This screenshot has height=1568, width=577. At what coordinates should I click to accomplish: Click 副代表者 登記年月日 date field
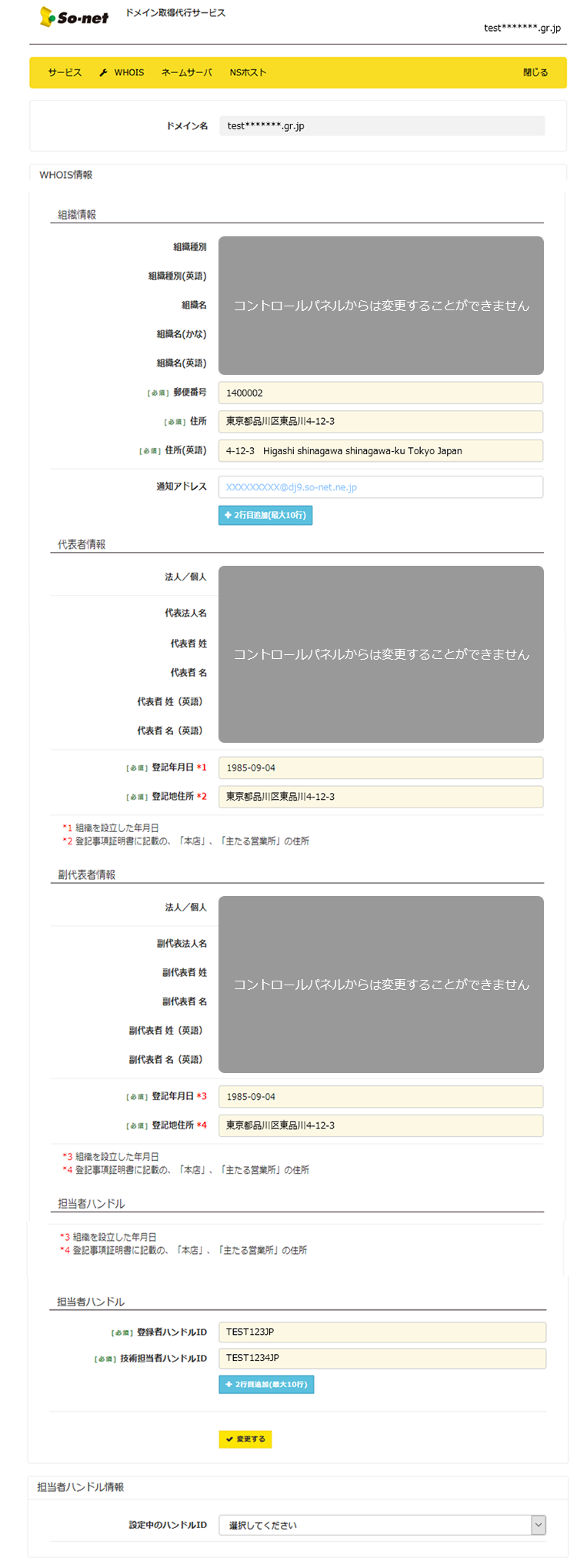[380, 1097]
